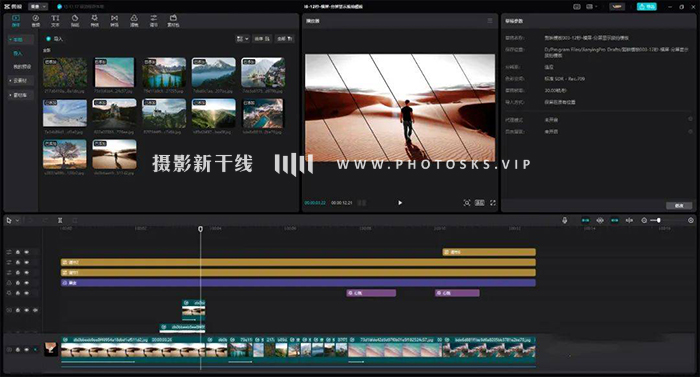This screenshot has height=377, width=700.
Task: Click the microphone voiceover record icon
Action: coord(564,220)
